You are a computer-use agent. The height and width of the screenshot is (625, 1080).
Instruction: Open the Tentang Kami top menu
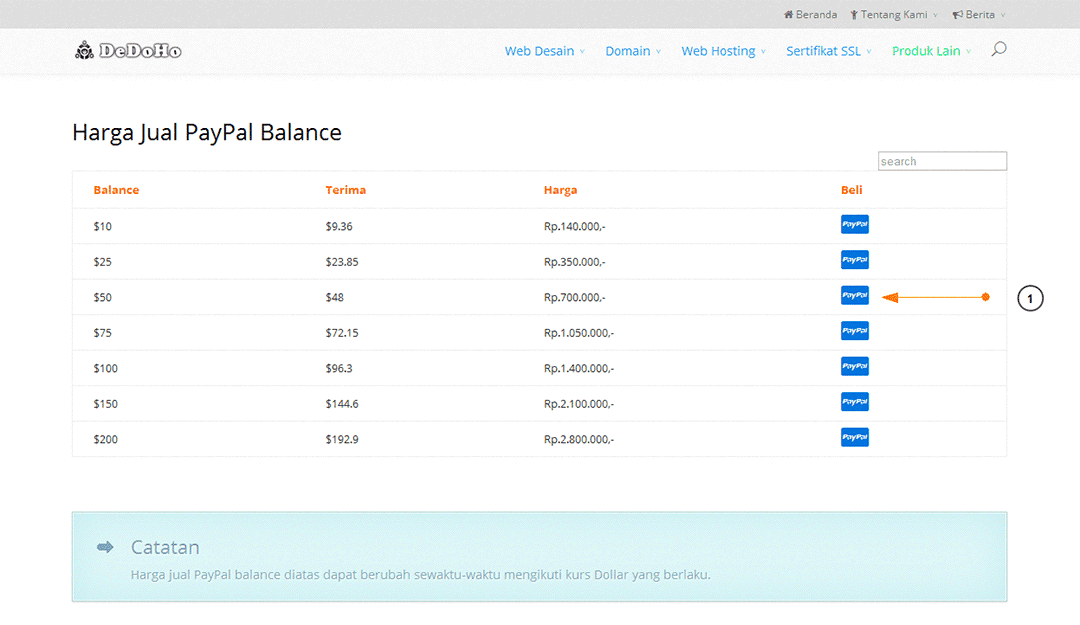click(x=893, y=15)
